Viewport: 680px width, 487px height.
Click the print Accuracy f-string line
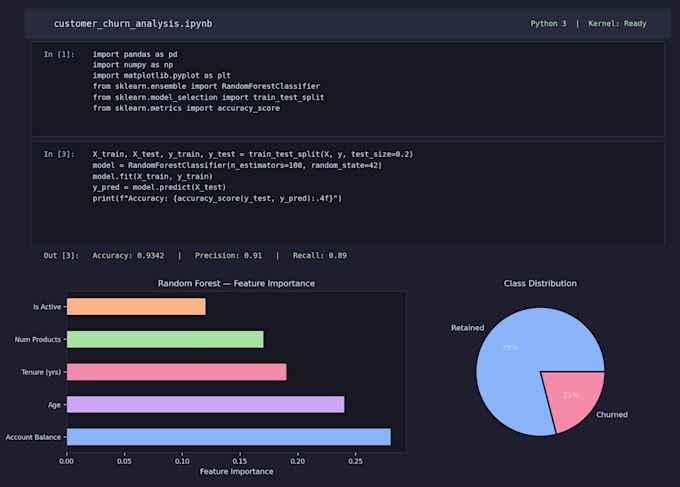(217, 199)
